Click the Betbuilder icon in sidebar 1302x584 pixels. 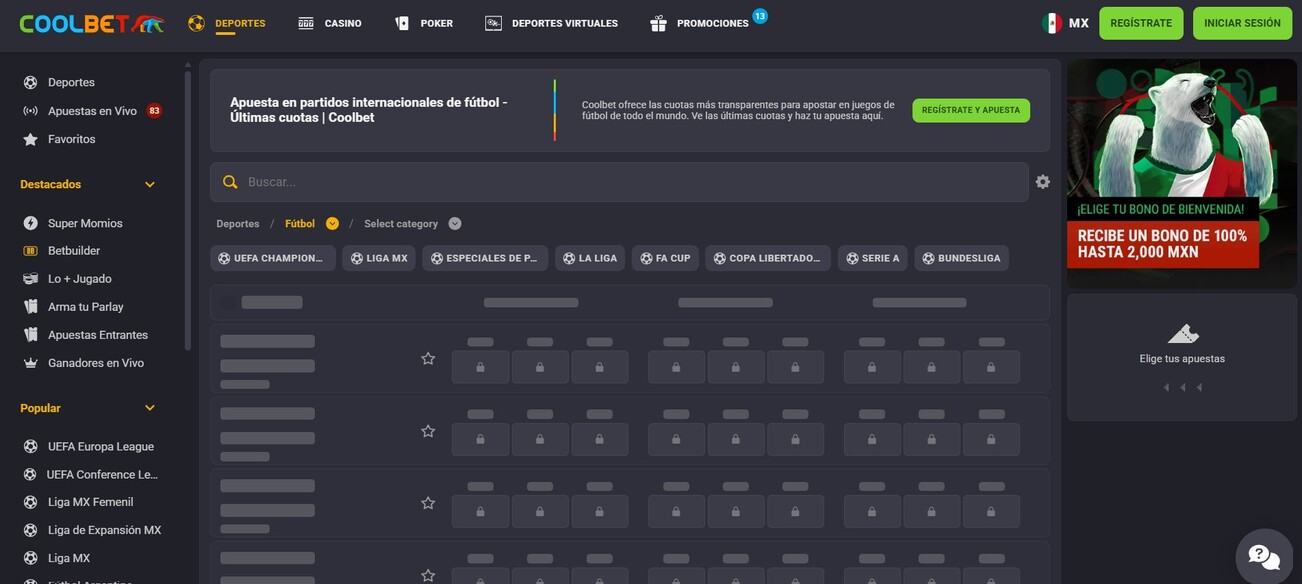click(31, 251)
